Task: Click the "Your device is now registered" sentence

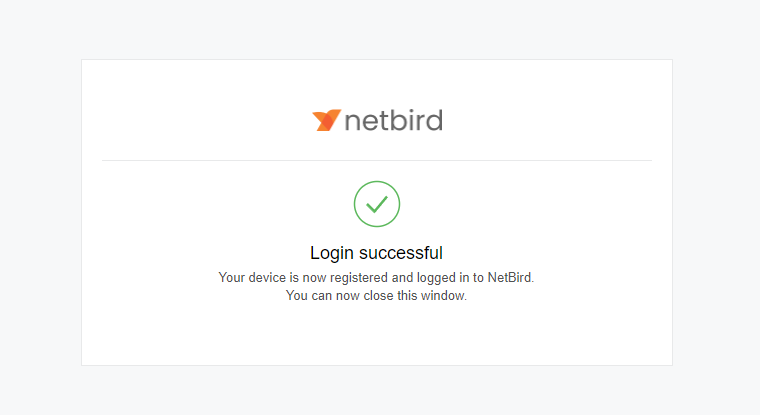Action: click(x=376, y=277)
